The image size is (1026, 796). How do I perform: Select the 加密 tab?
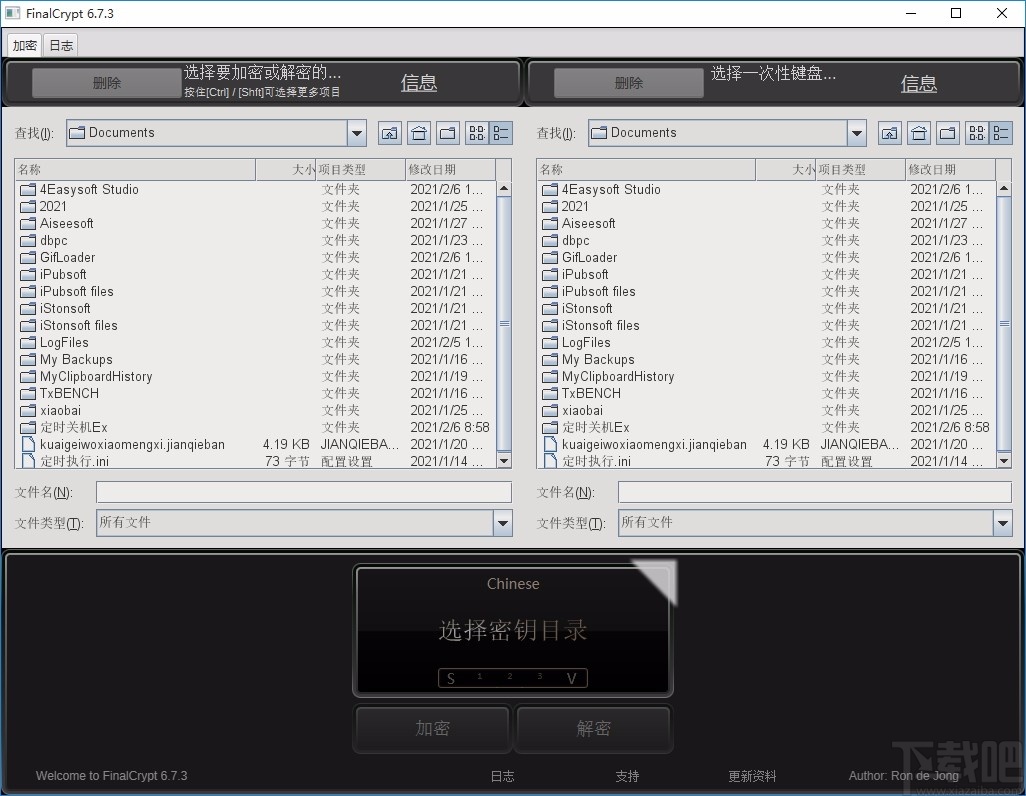[23, 44]
